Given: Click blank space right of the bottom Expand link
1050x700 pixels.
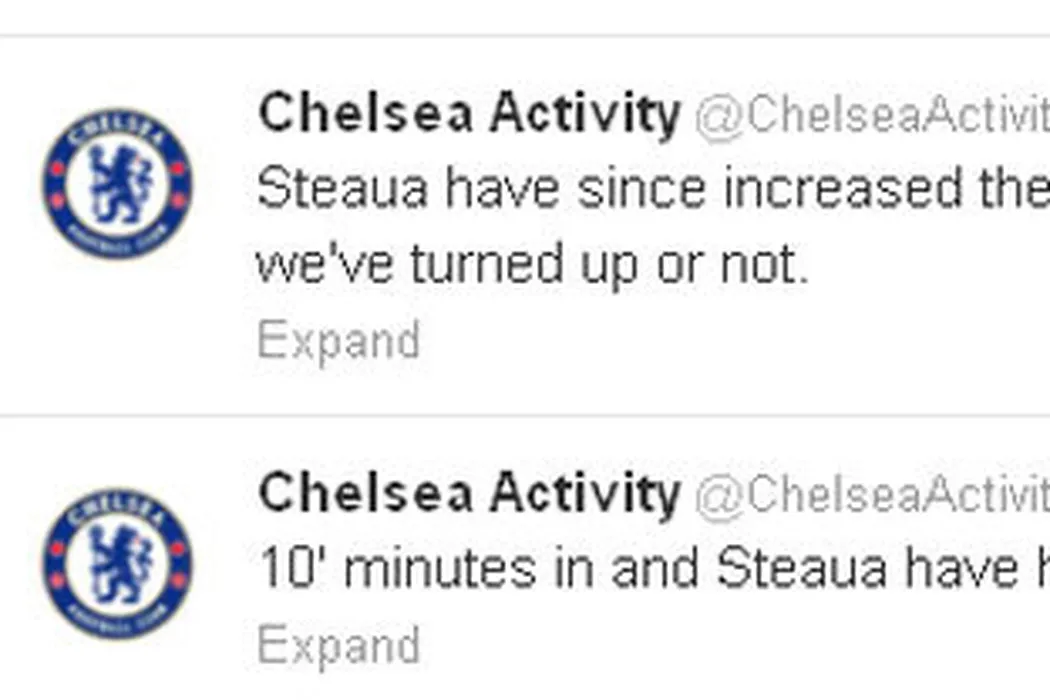Looking at the screenshot, I should pyautogui.click(x=700, y=645).
